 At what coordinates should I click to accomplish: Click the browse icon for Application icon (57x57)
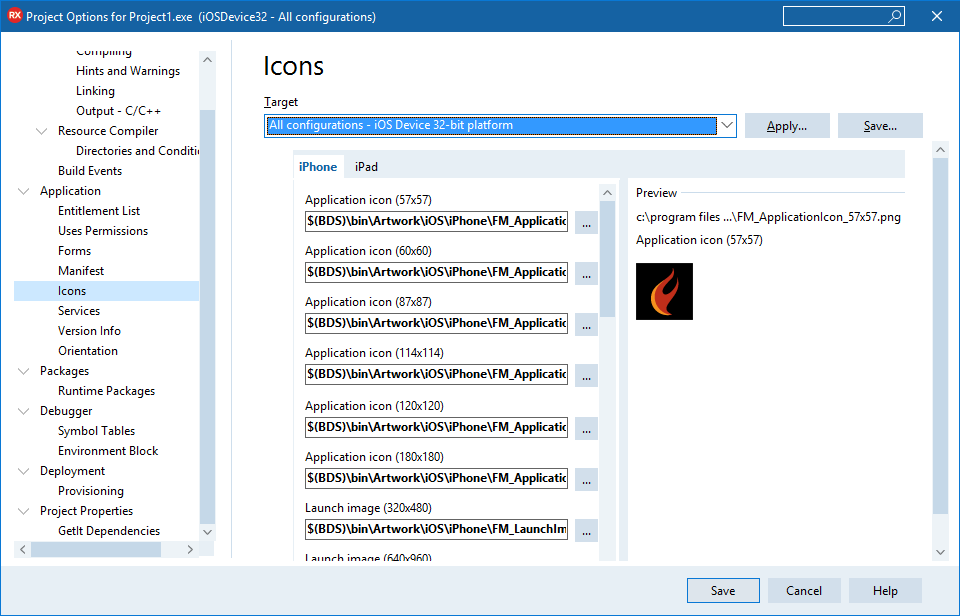tap(586, 221)
